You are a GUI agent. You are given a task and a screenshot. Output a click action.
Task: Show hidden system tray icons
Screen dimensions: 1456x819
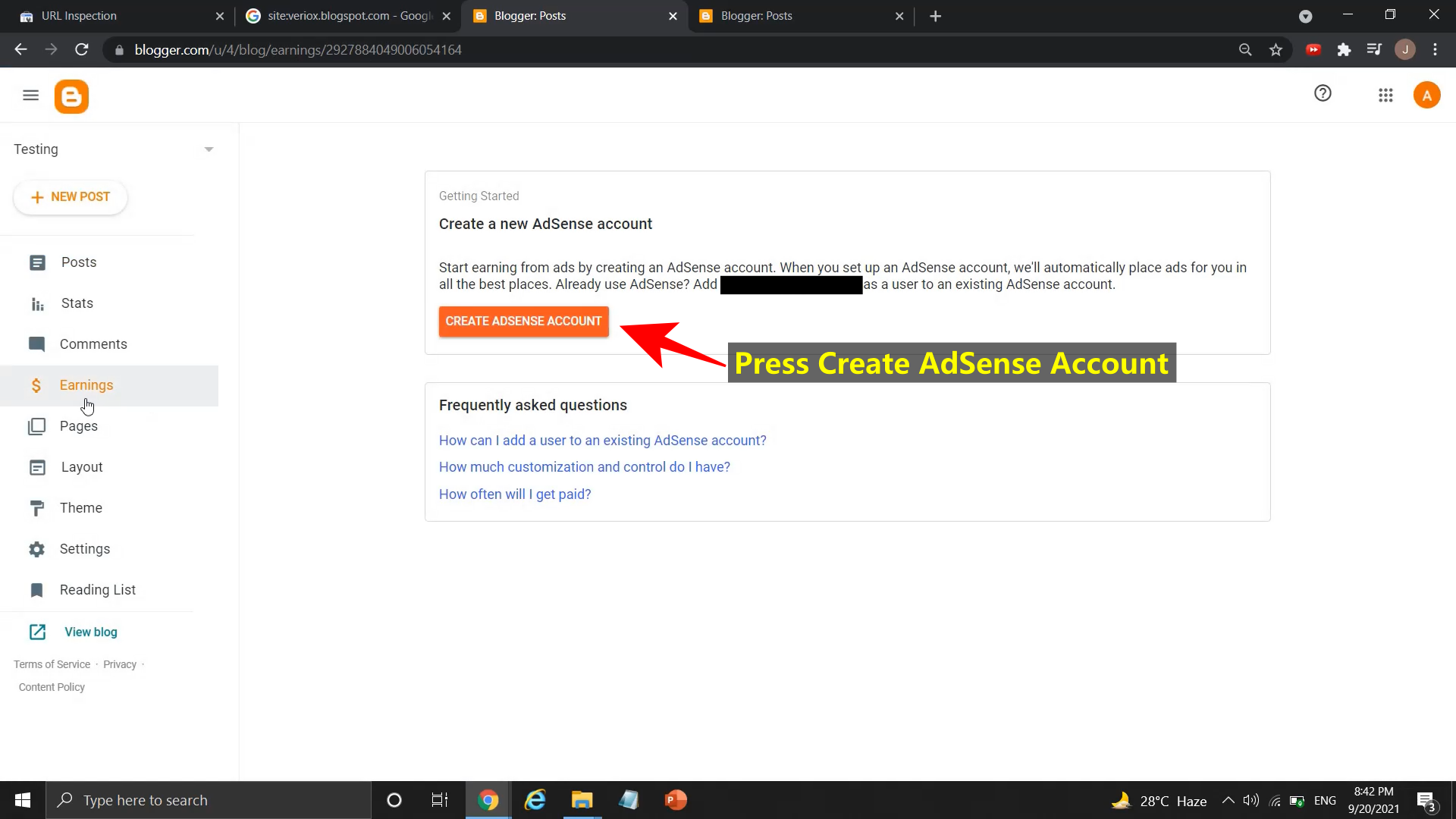tap(1228, 800)
